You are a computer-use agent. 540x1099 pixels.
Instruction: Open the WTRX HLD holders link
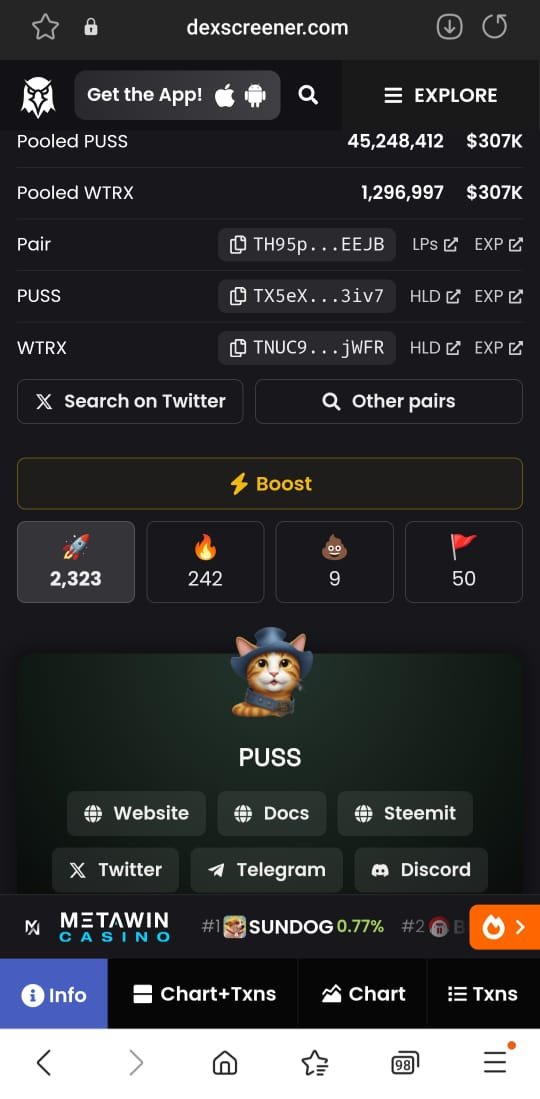[435, 348]
